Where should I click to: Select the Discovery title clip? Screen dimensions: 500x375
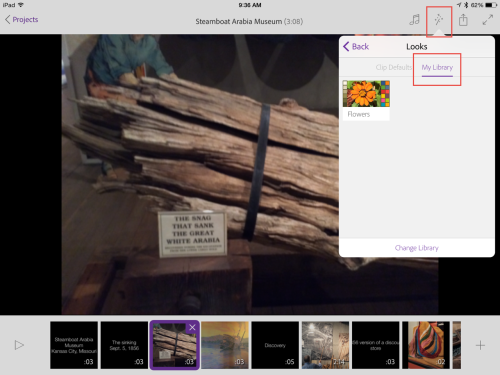point(275,345)
